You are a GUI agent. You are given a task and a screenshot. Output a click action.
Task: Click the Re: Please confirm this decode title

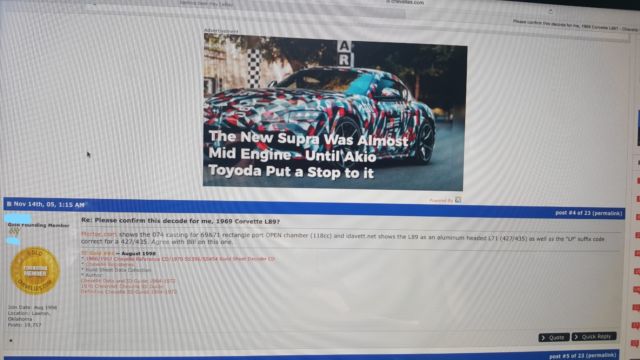(x=180, y=221)
